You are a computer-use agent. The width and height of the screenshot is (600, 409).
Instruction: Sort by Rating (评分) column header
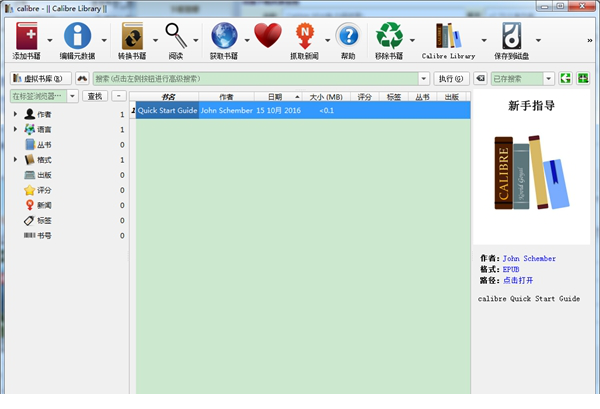365,97
